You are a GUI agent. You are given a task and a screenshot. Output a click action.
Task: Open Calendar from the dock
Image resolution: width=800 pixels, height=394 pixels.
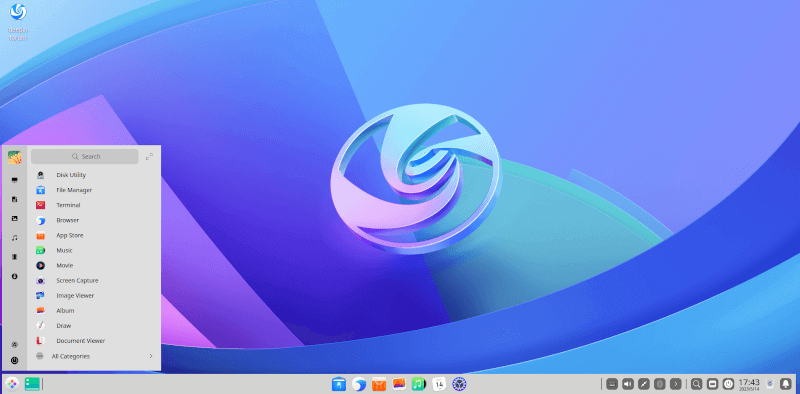[x=439, y=384]
